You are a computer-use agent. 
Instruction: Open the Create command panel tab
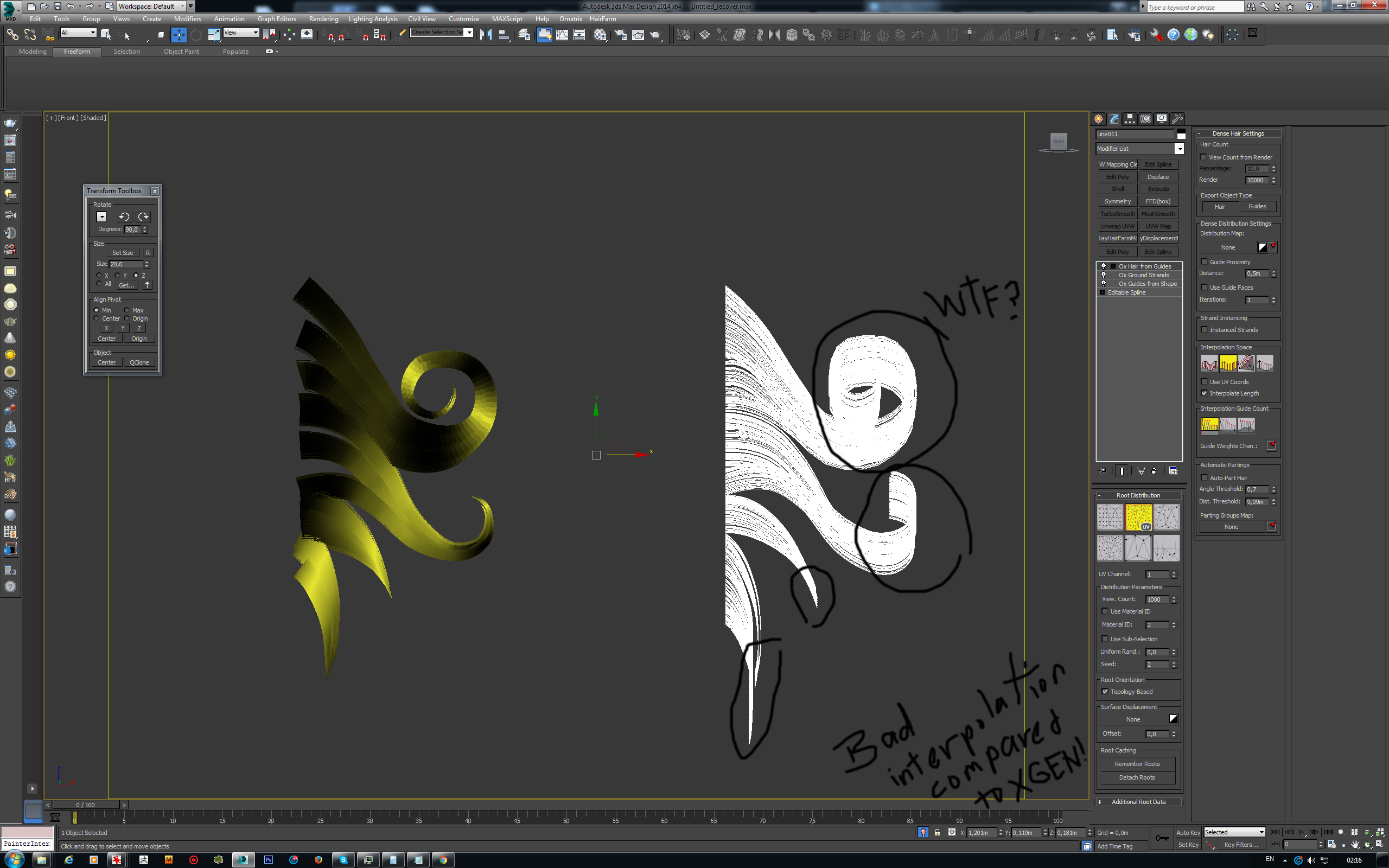[x=1098, y=119]
